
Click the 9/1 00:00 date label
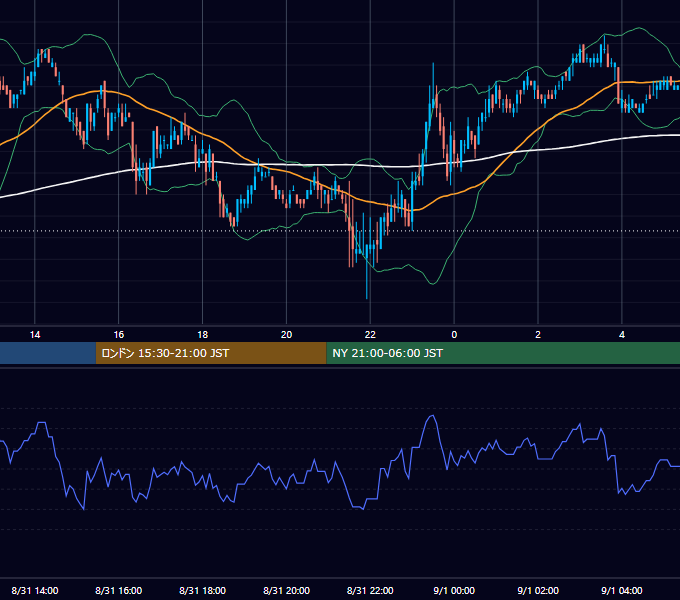click(454, 590)
